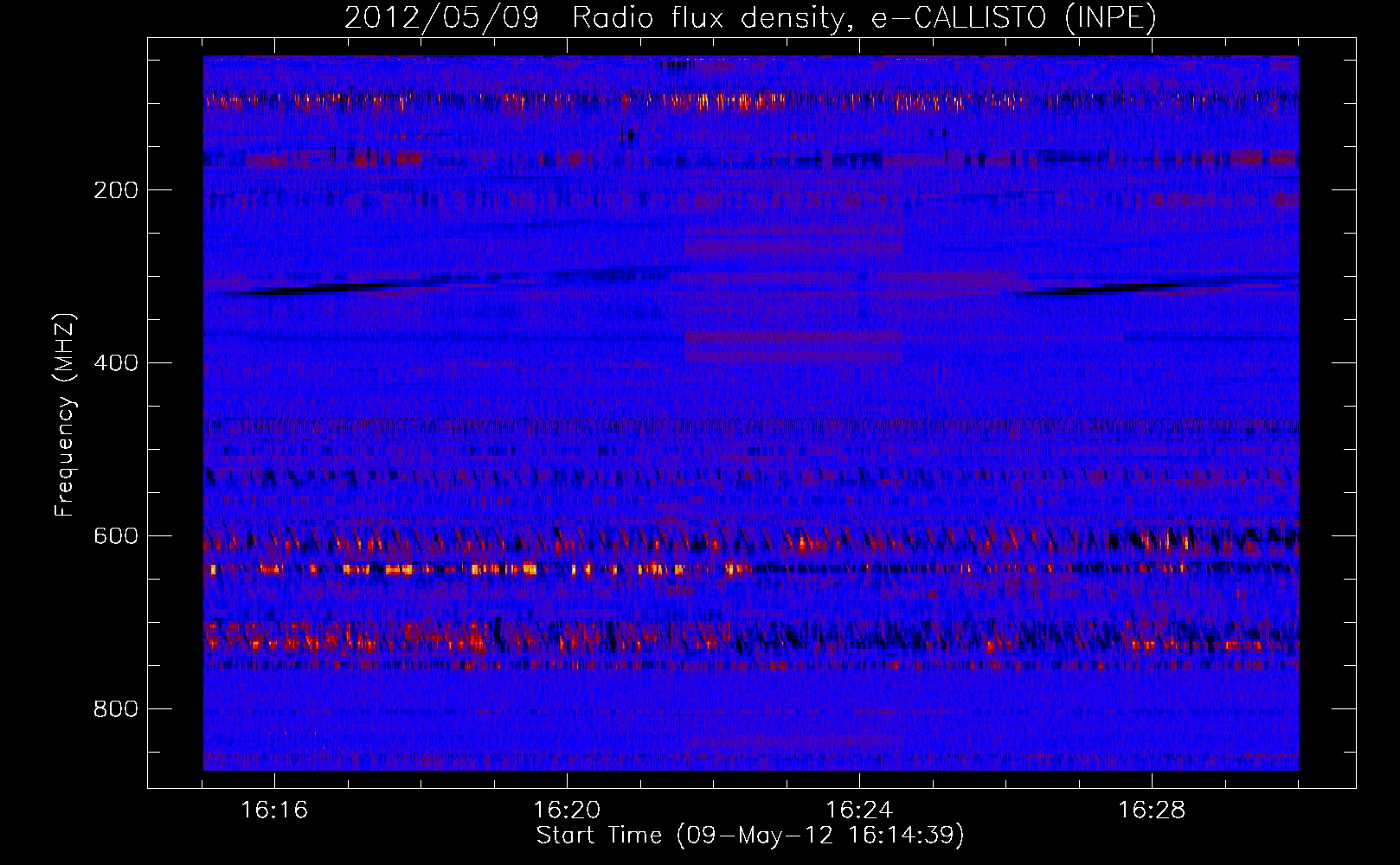Click the 16:16 time tick label
Screen dimensions: 1400x865
[x=274, y=810]
